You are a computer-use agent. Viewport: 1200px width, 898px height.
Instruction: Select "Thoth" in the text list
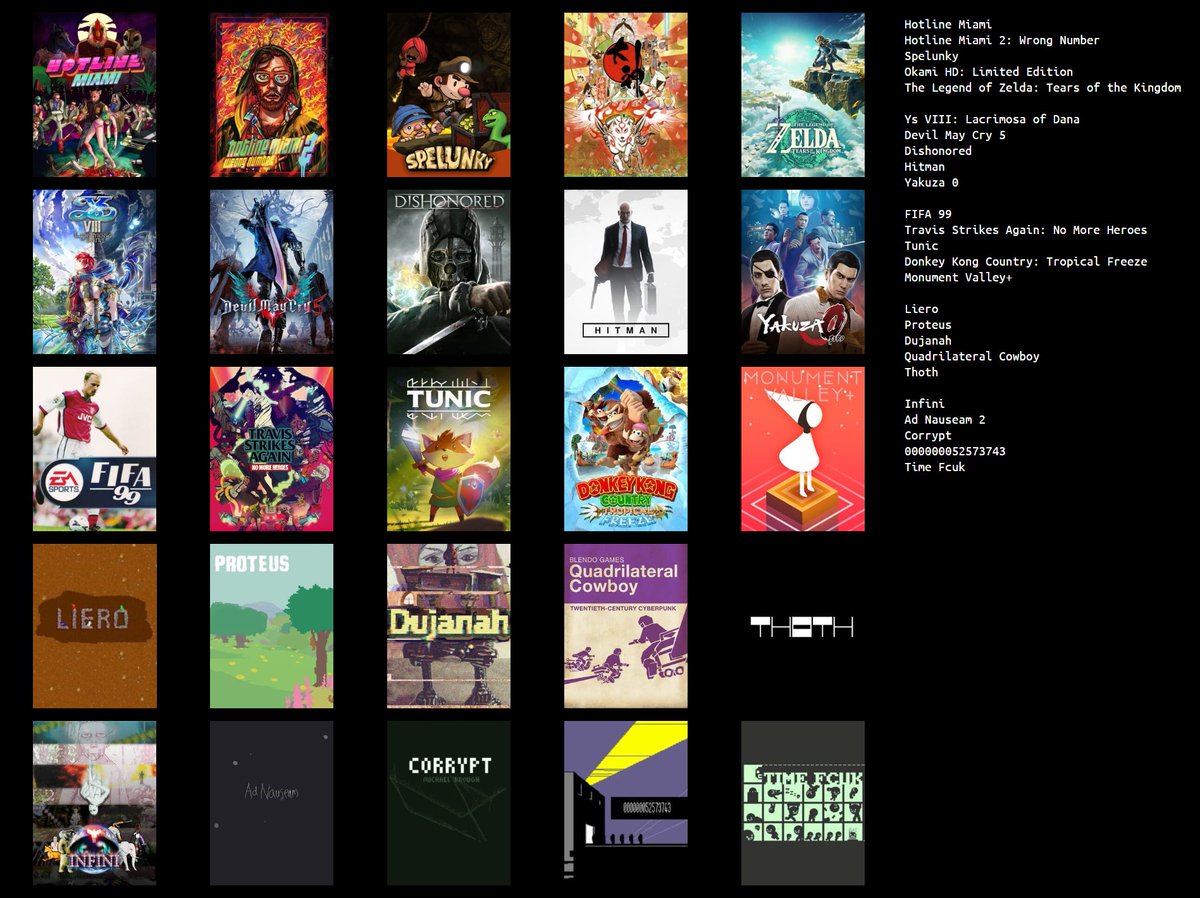[921, 373]
